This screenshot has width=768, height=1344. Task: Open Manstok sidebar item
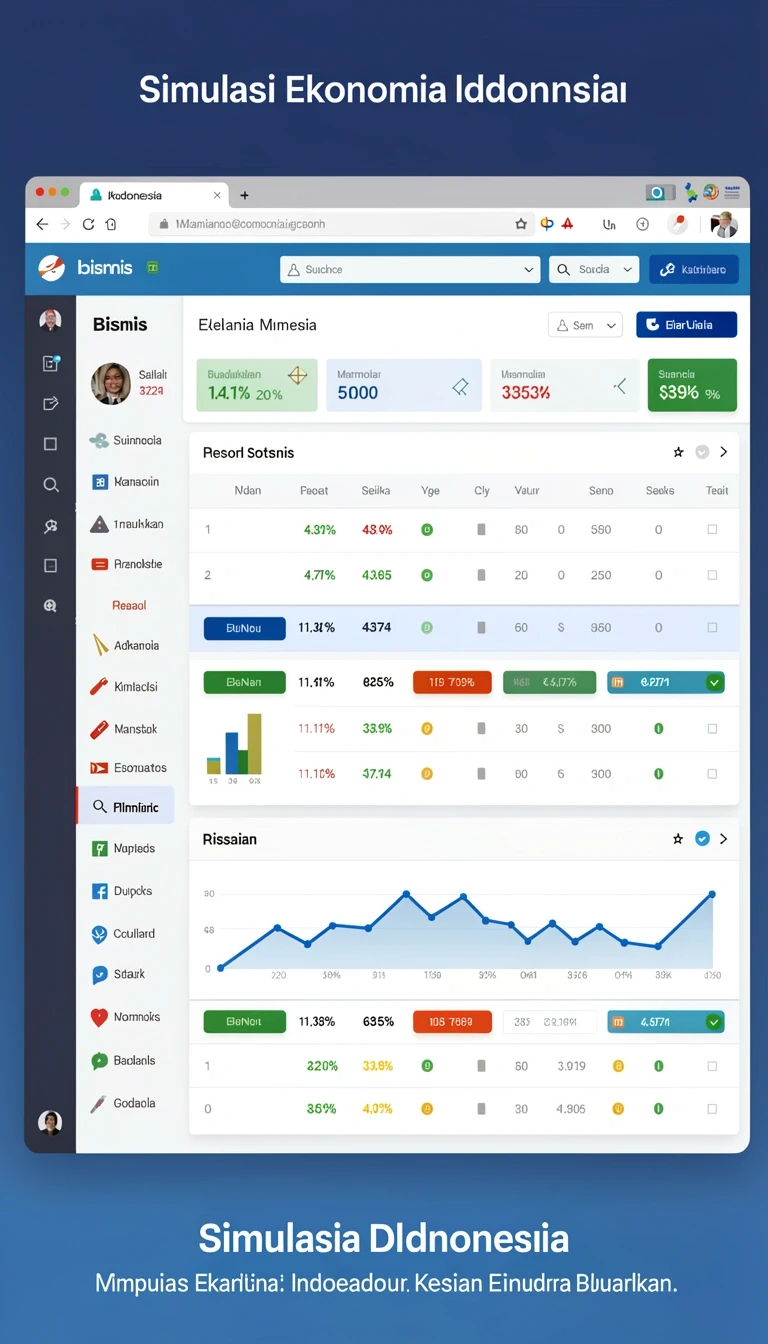pos(125,729)
